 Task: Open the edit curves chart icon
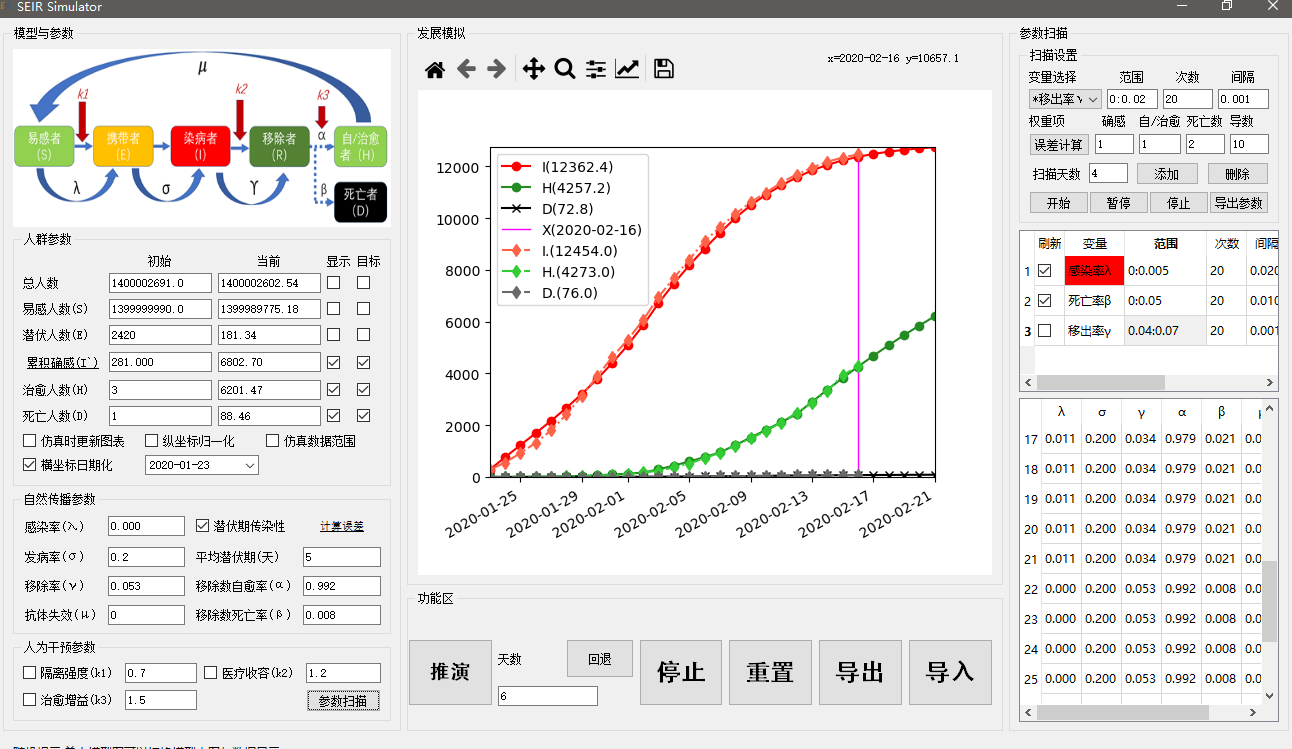pos(627,69)
